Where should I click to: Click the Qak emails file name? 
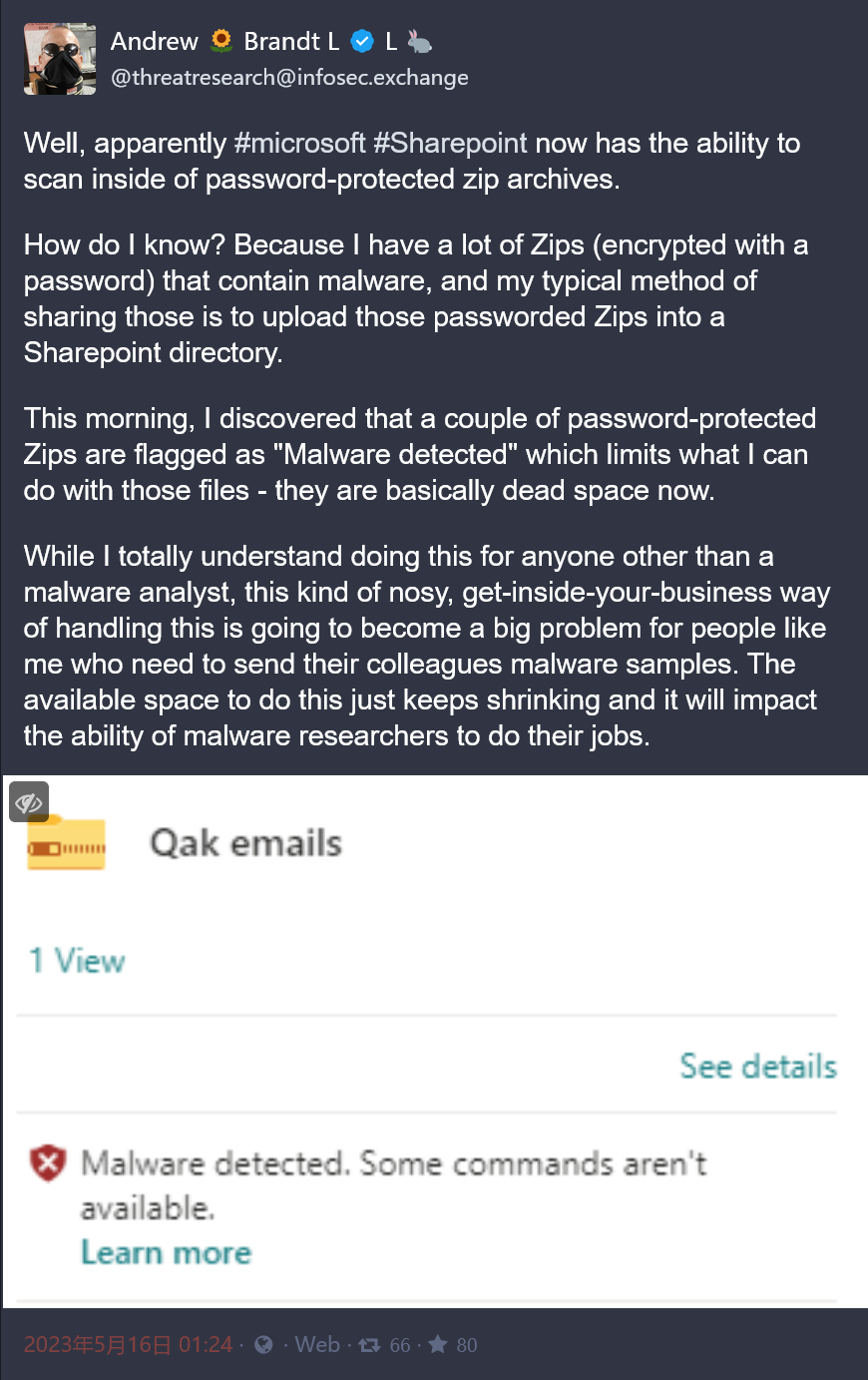pyautogui.click(x=245, y=844)
